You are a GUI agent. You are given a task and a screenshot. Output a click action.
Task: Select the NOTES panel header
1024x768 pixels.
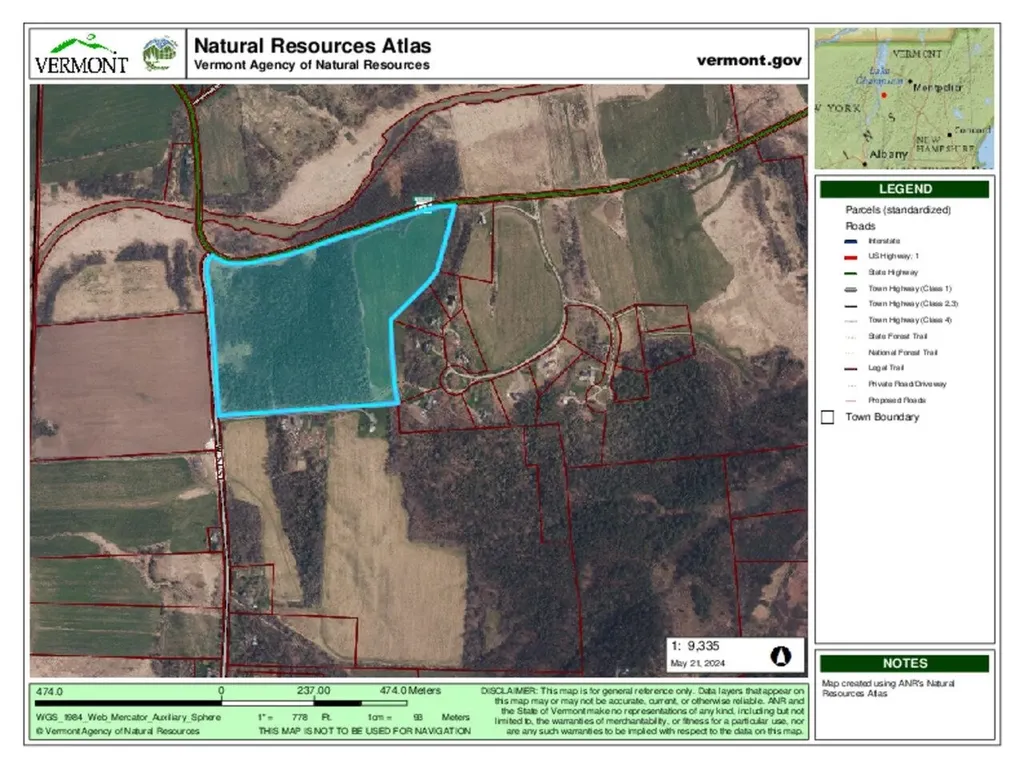[x=905, y=663]
